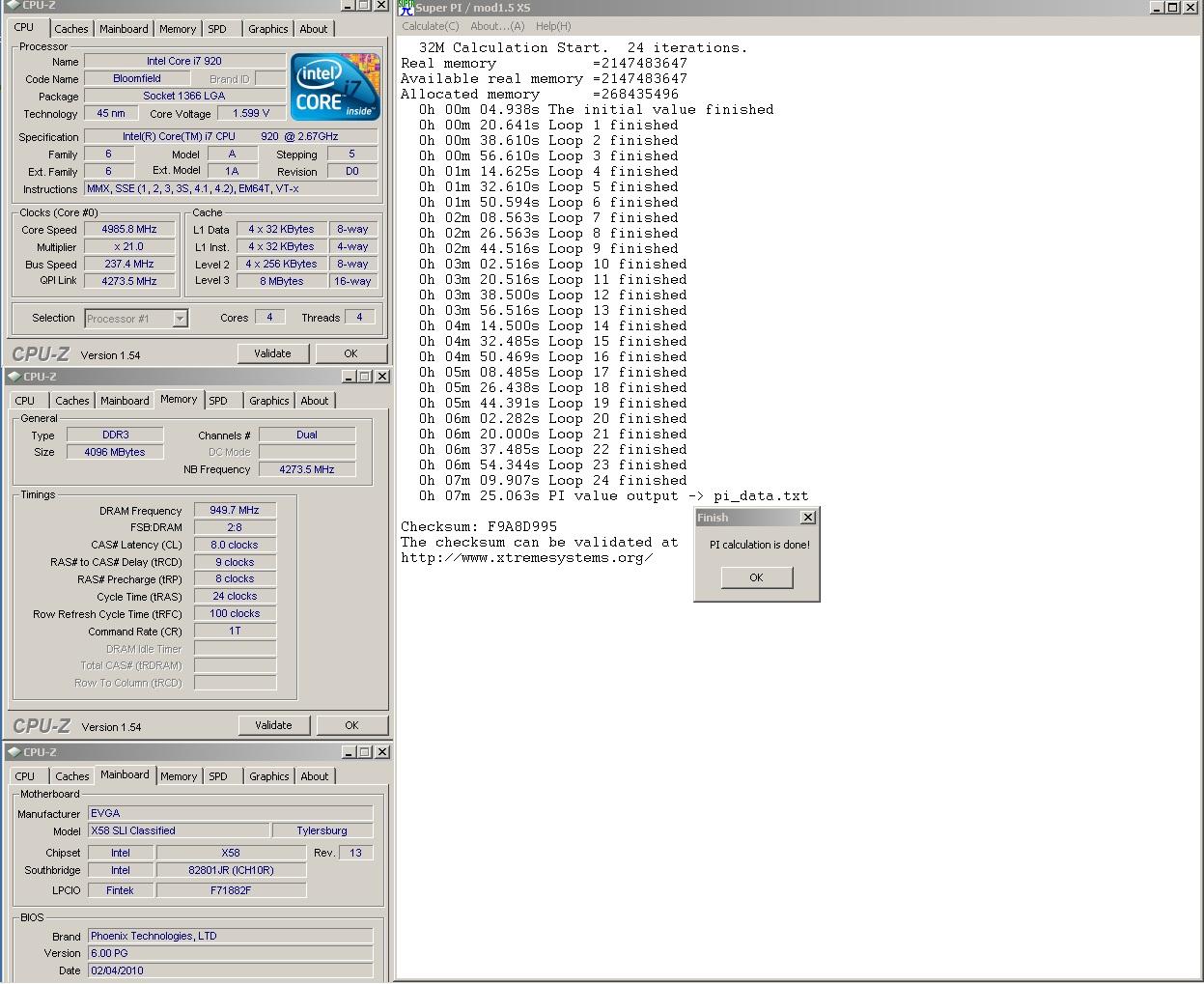
Task: Open Caches tab in bottom CPU-Z window
Action: (72, 776)
